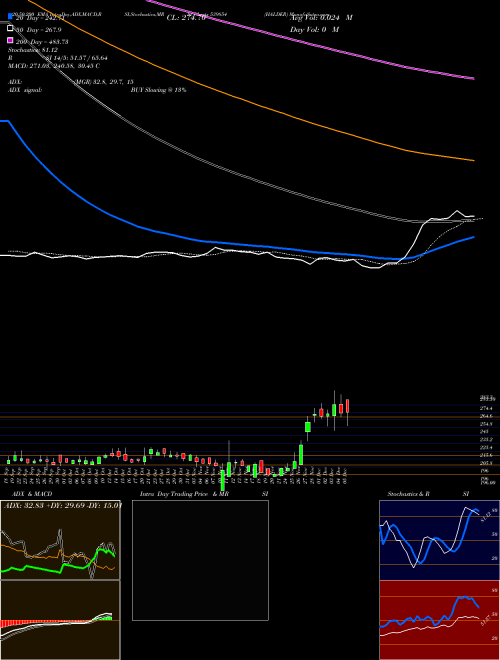Select the '50 Day - 267.9' legend label

(x=38, y=30)
